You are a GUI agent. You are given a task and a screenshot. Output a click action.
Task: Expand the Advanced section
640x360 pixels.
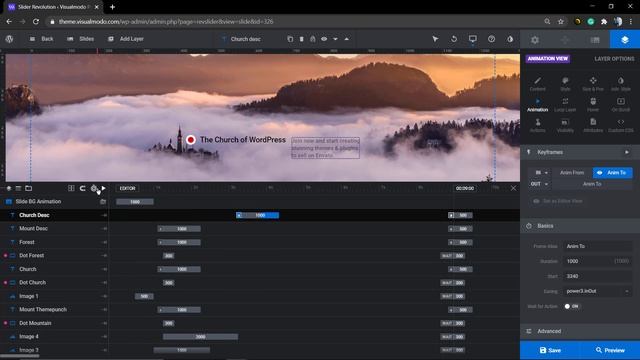coord(580,331)
